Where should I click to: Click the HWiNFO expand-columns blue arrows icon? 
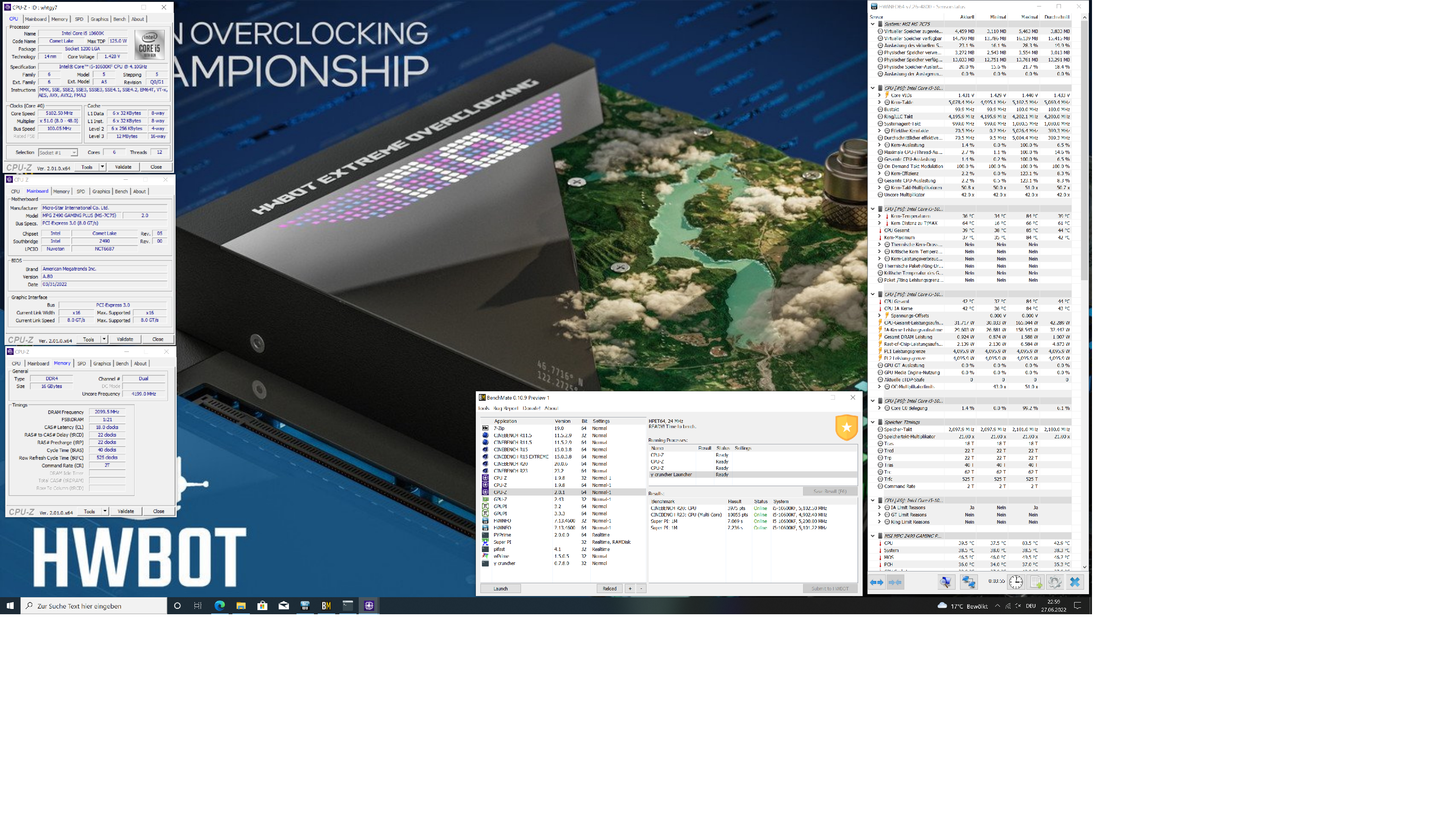click(877, 582)
